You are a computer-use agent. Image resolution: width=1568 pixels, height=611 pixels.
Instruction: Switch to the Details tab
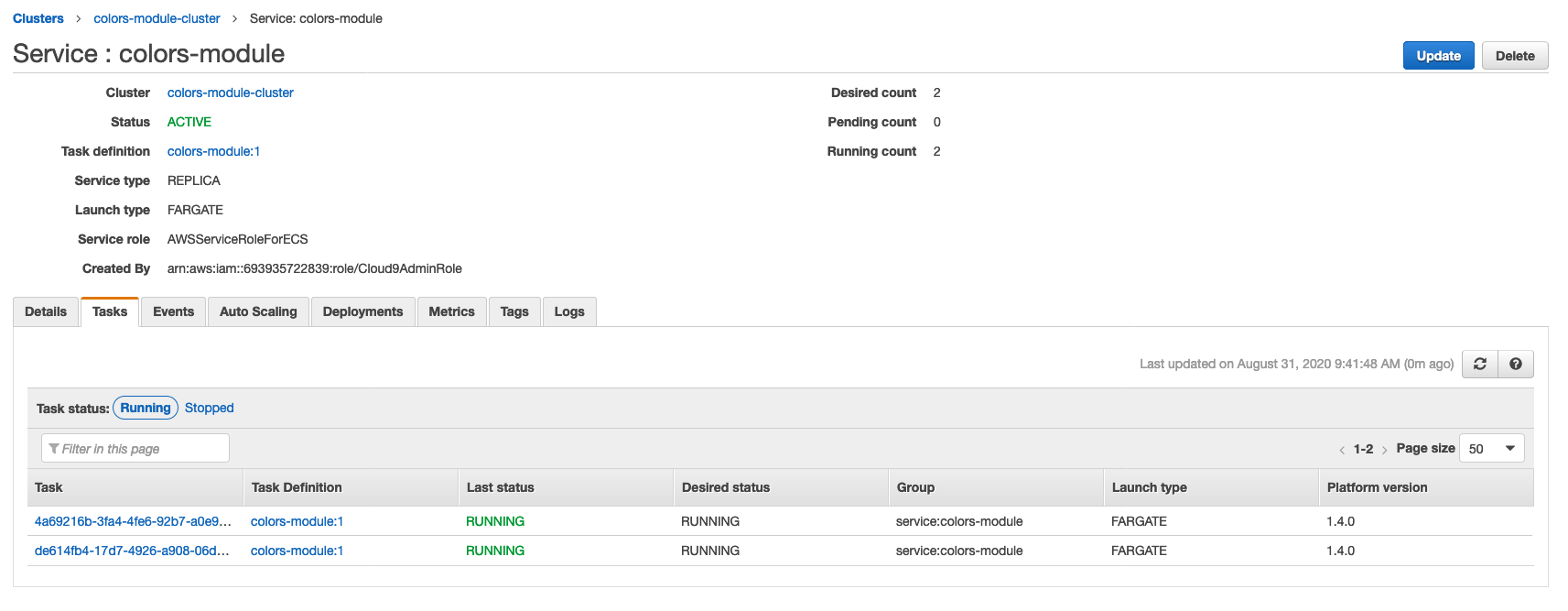[x=46, y=311]
